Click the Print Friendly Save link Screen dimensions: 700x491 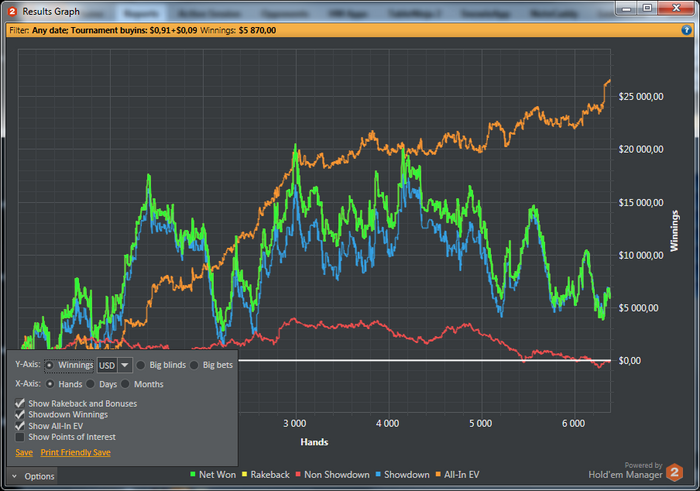coord(75,453)
